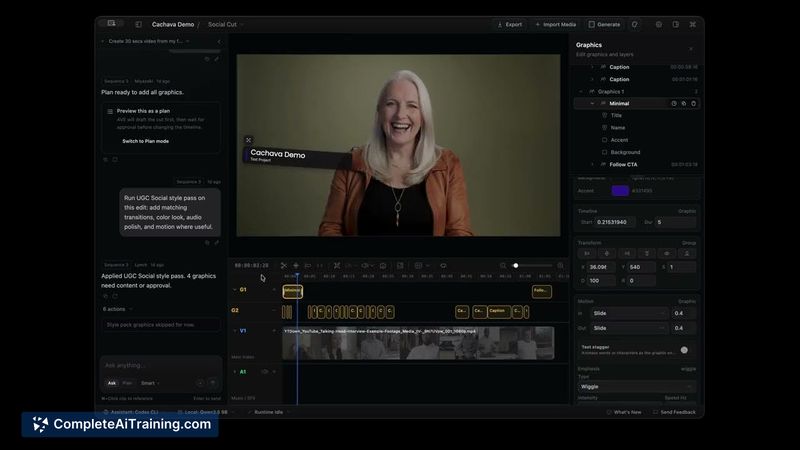Collapse the Minimal layer tree item
The width and height of the screenshot is (800, 450).
(x=592, y=104)
